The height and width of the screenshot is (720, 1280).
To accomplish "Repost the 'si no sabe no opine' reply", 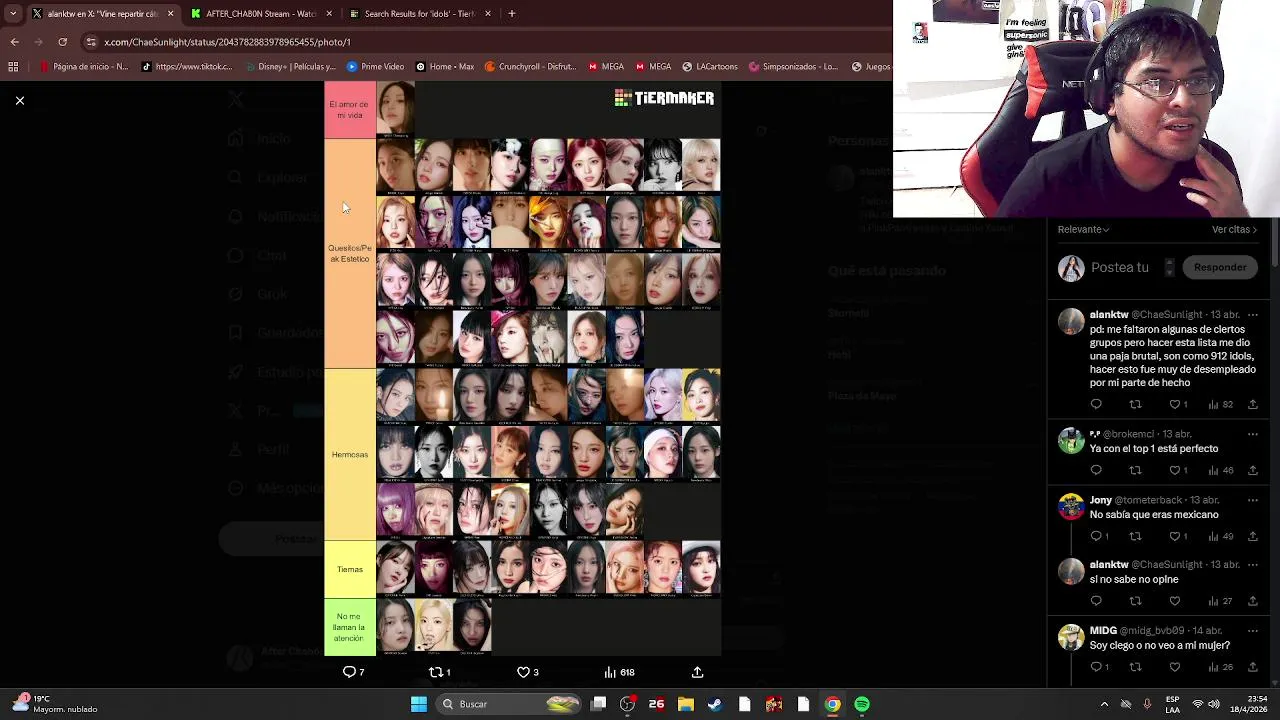I will pos(1135,601).
